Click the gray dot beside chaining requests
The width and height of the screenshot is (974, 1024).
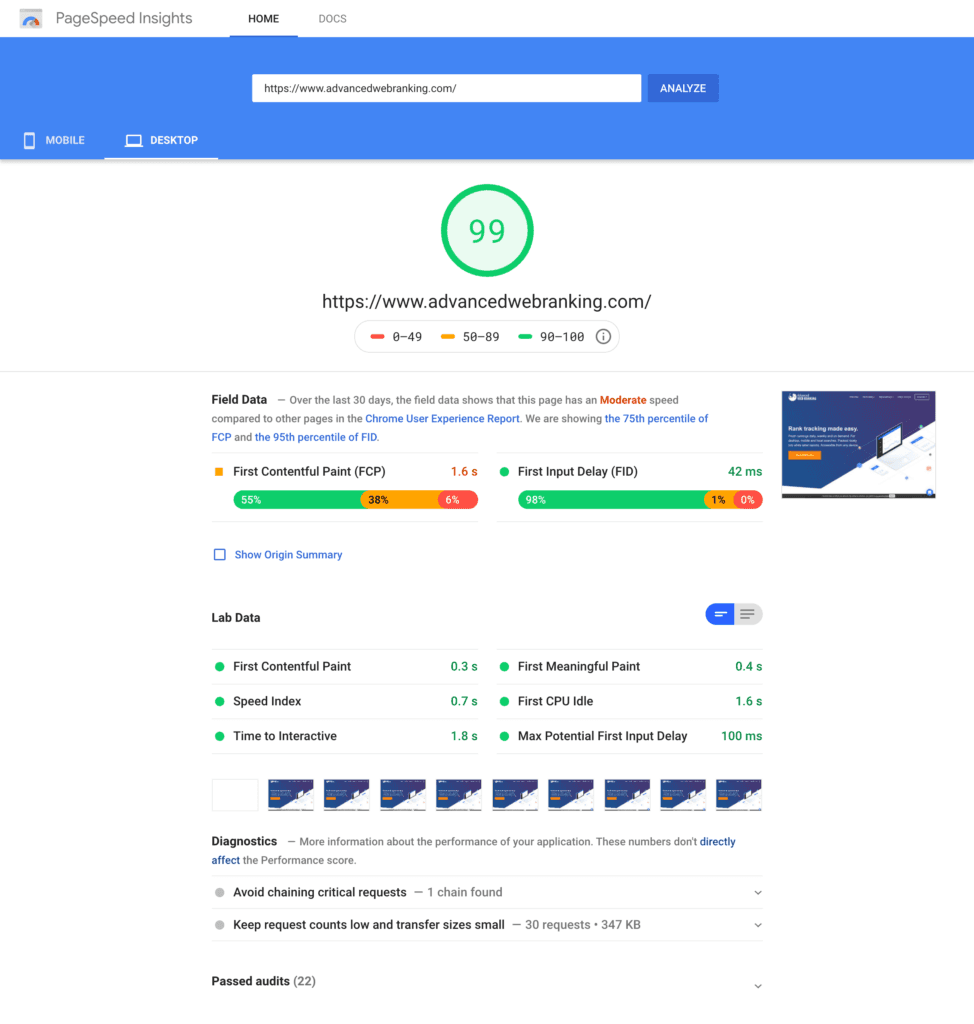pyautogui.click(x=219, y=892)
